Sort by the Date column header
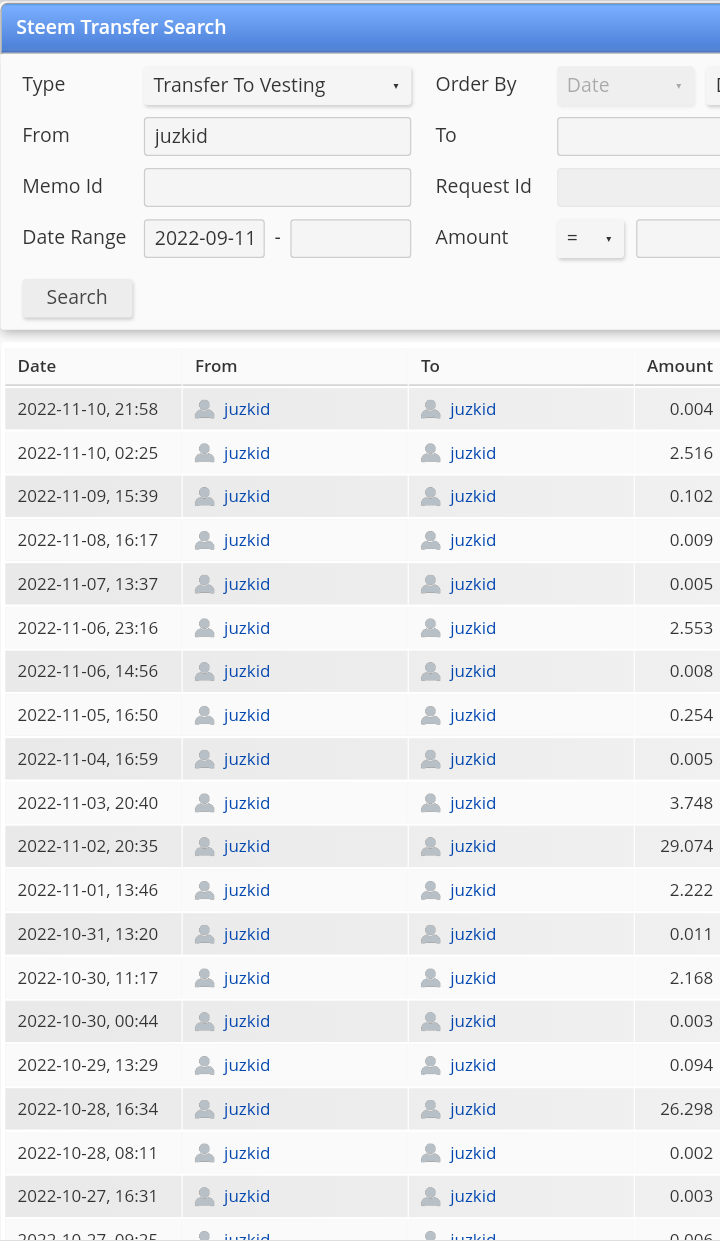Image resolution: width=720 pixels, height=1244 pixels. pyautogui.click(x=37, y=366)
